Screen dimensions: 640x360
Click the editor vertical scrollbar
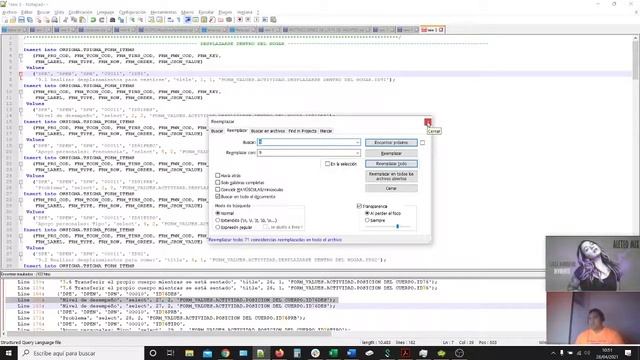pyautogui.click(x=636, y=151)
